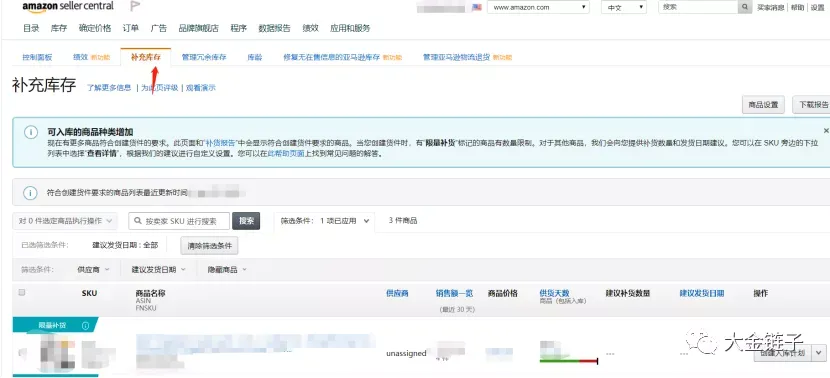Click the 建议发货日期 : 全部 filter text

pyautogui.click(x=125, y=246)
